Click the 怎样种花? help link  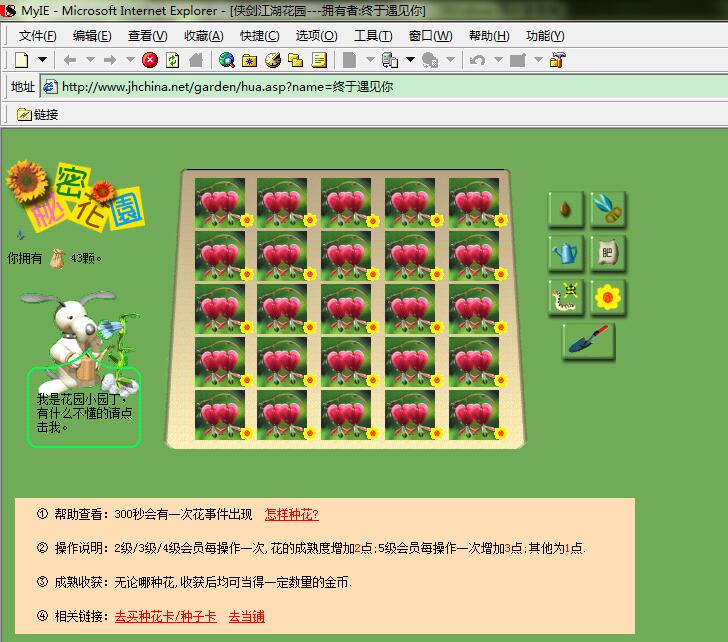point(292,514)
